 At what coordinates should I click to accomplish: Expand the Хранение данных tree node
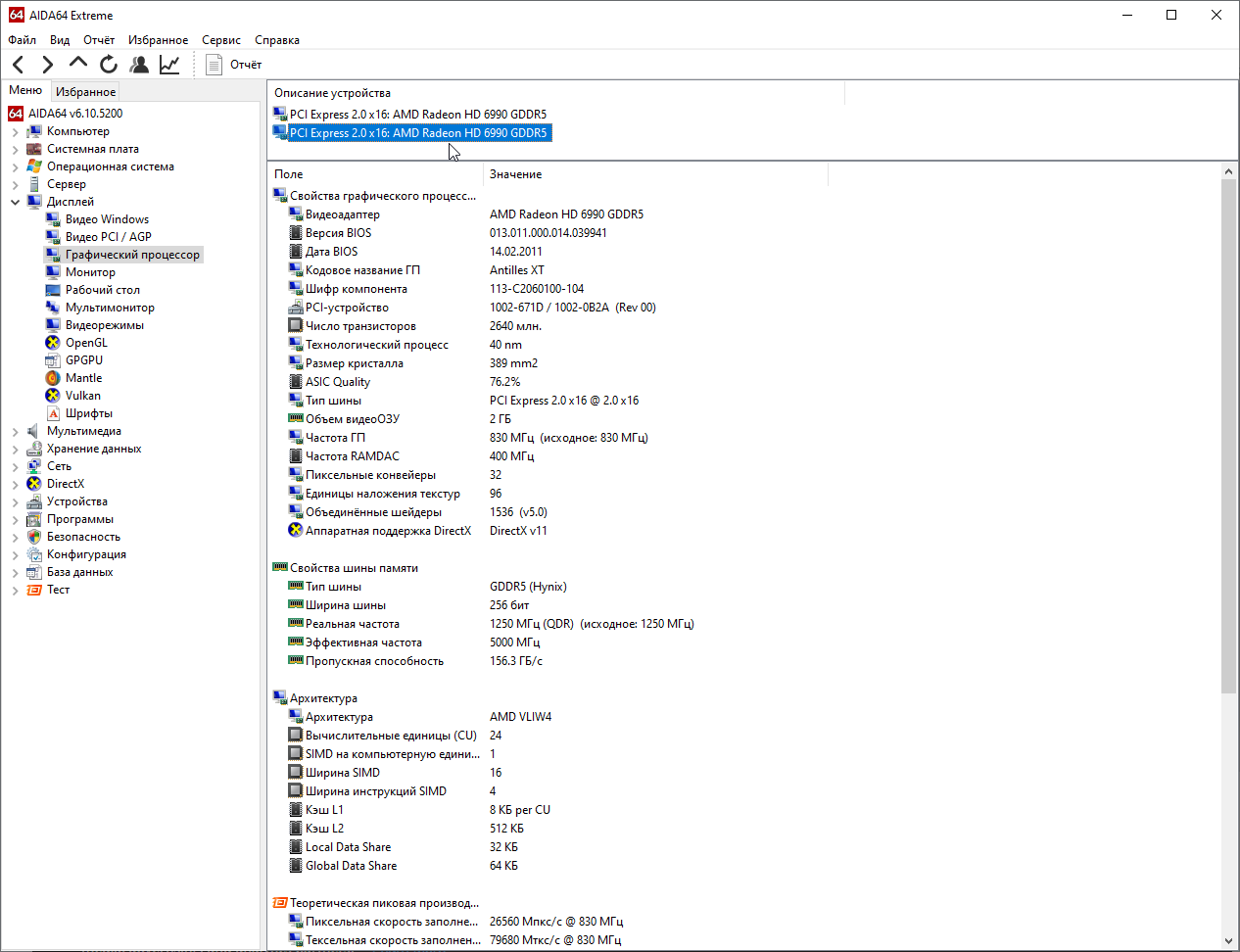(16, 449)
